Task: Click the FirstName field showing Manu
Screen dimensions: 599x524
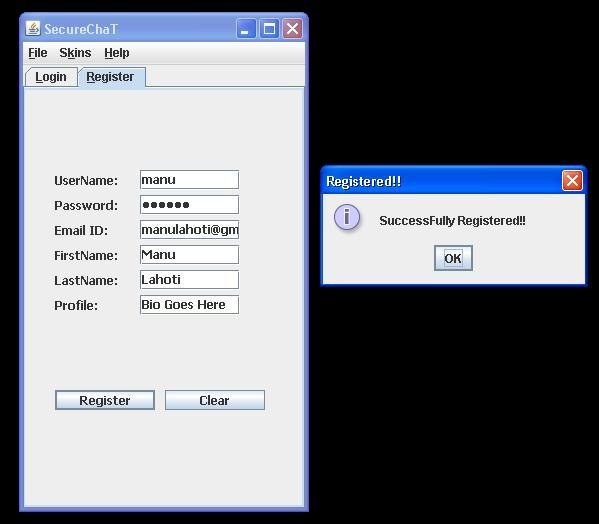Action: (x=189, y=255)
